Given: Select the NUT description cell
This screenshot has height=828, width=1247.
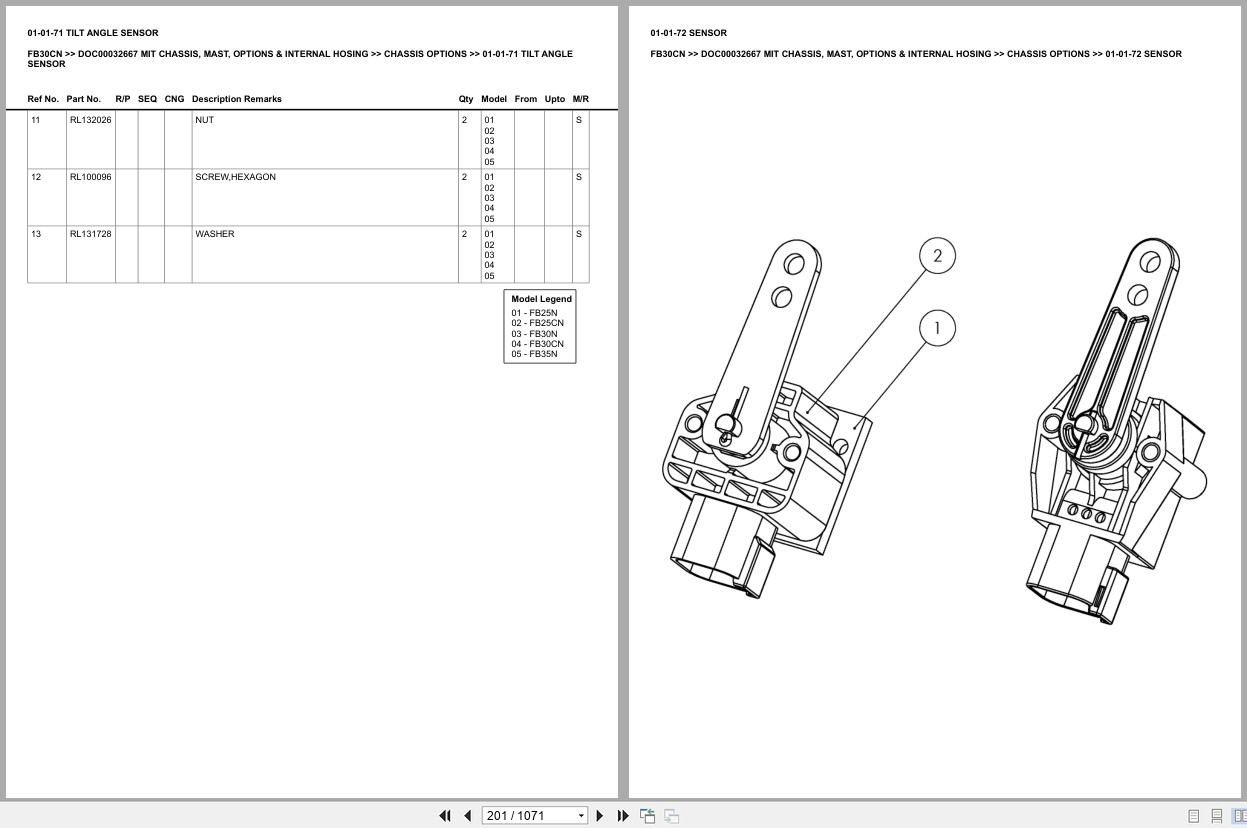Looking at the screenshot, I should (325, 140).
